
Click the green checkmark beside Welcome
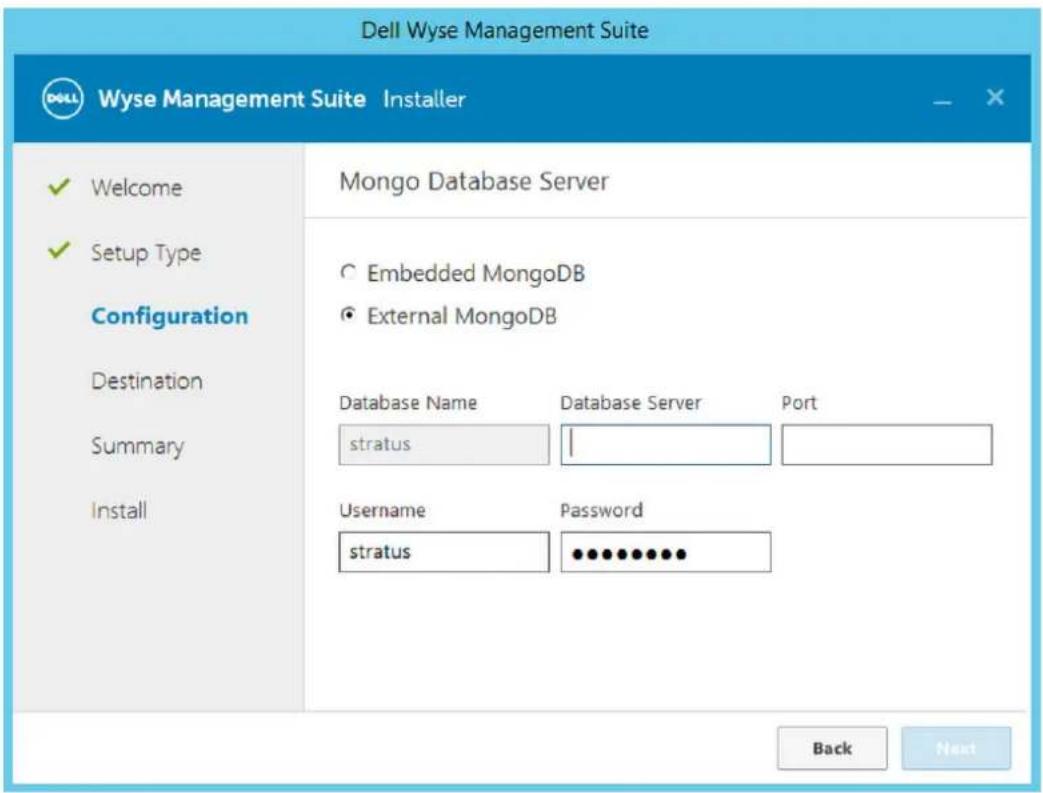[59, 186]
